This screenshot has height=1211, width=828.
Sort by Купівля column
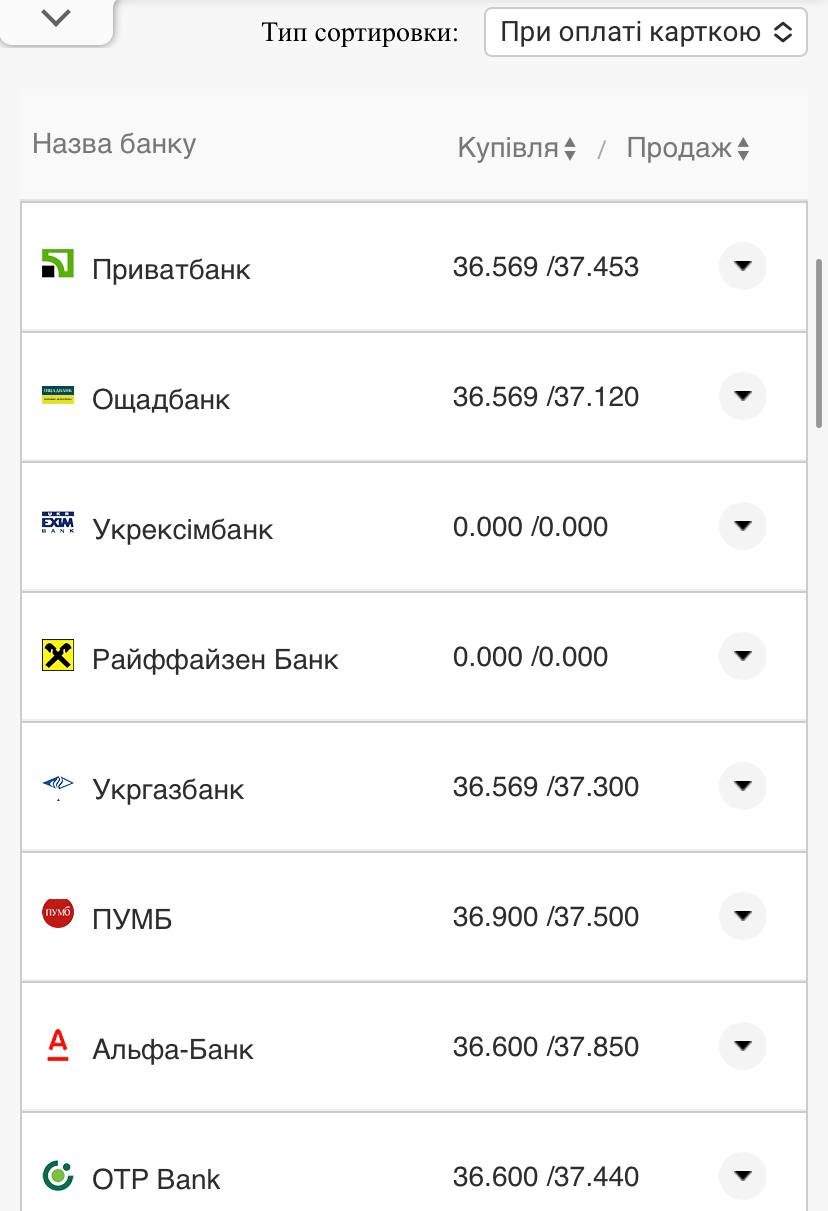pyautogui.click(x=516, y=149)
